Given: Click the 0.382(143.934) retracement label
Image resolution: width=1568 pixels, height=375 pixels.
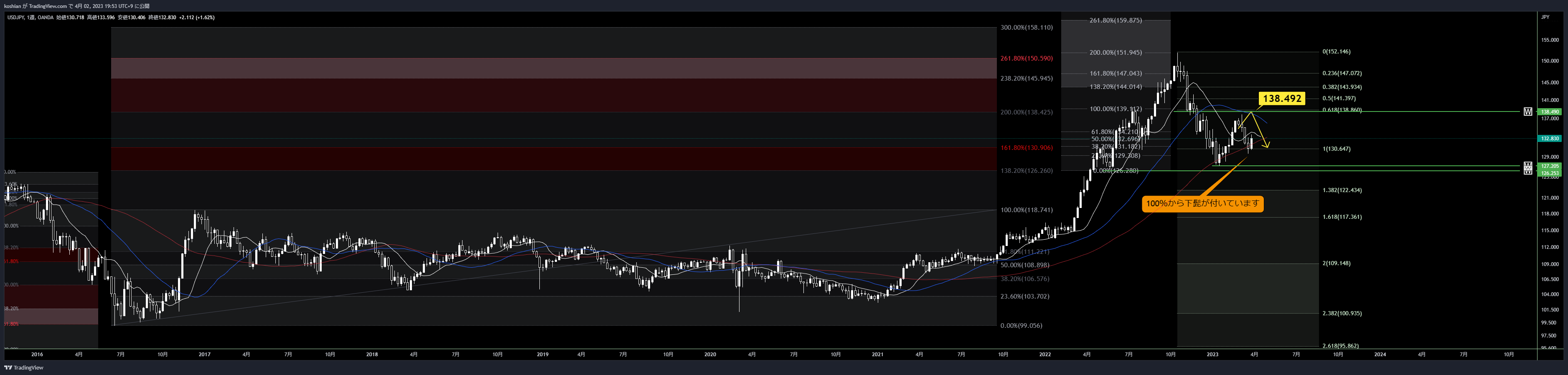Looking at the screenshot, I should click(x=1342, y=87).
